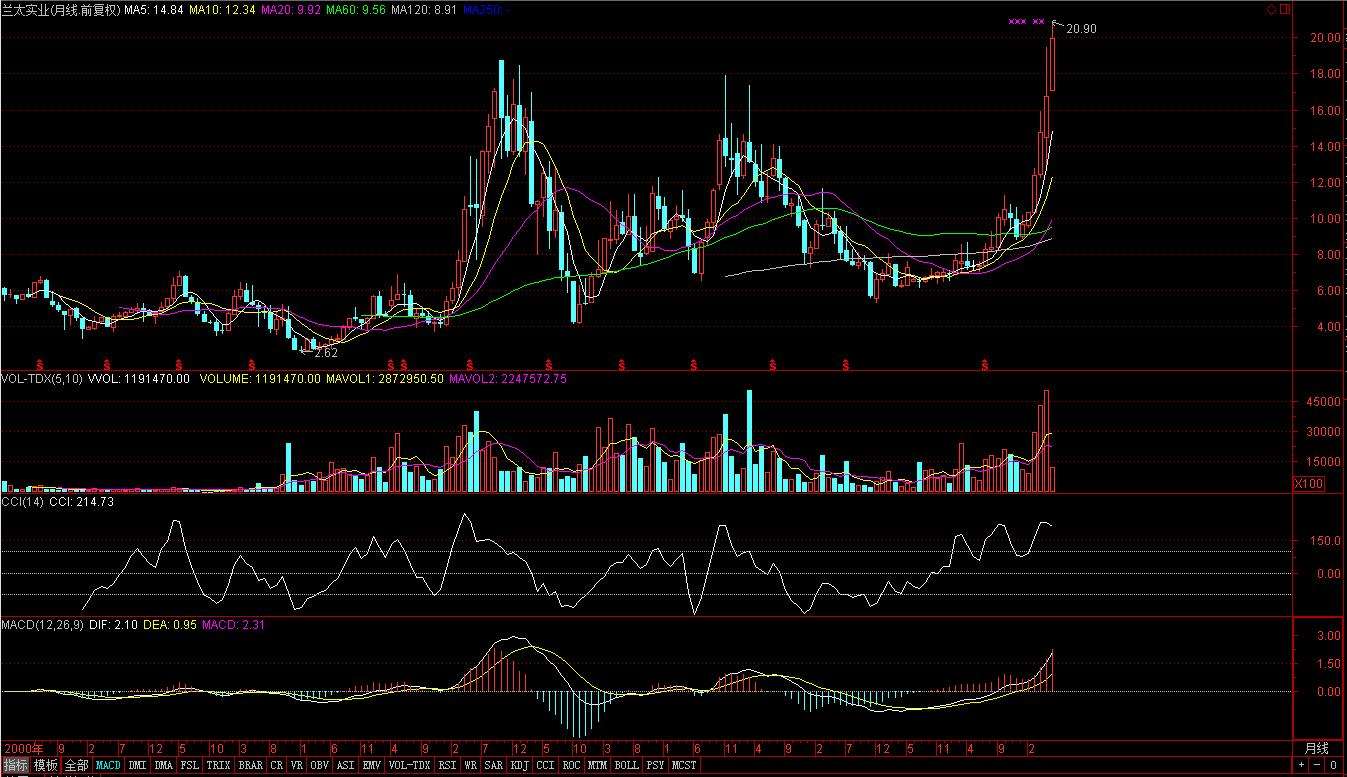Select the MACD indicator tab
The width and height of the screenshot is (1347, 777).
(x=108, y=765)
